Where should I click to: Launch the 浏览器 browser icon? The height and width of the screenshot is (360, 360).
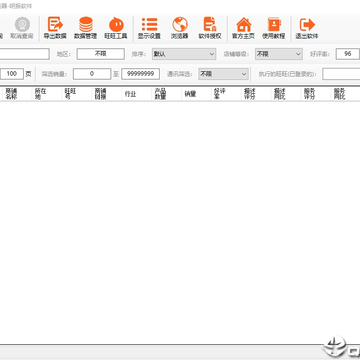tap(180, 28)
